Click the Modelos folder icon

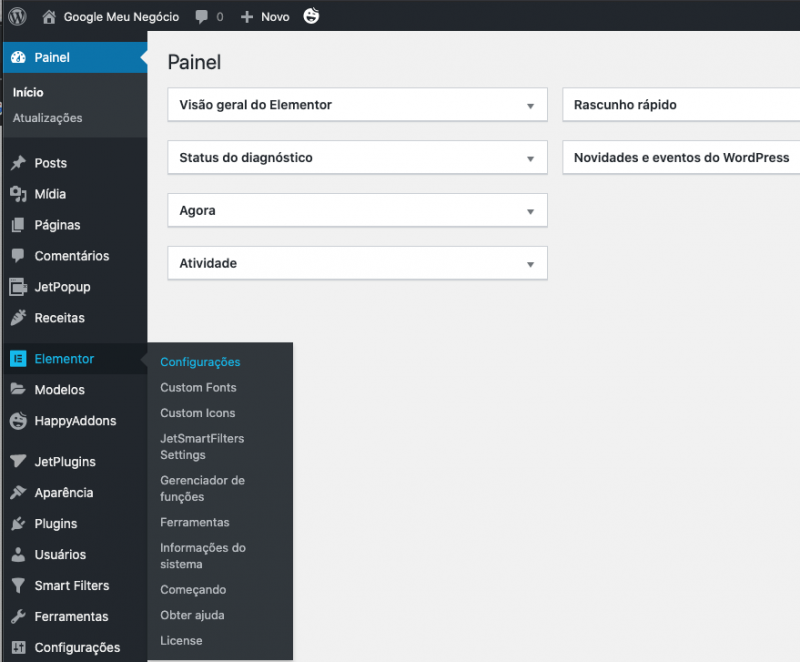point(18,390)
